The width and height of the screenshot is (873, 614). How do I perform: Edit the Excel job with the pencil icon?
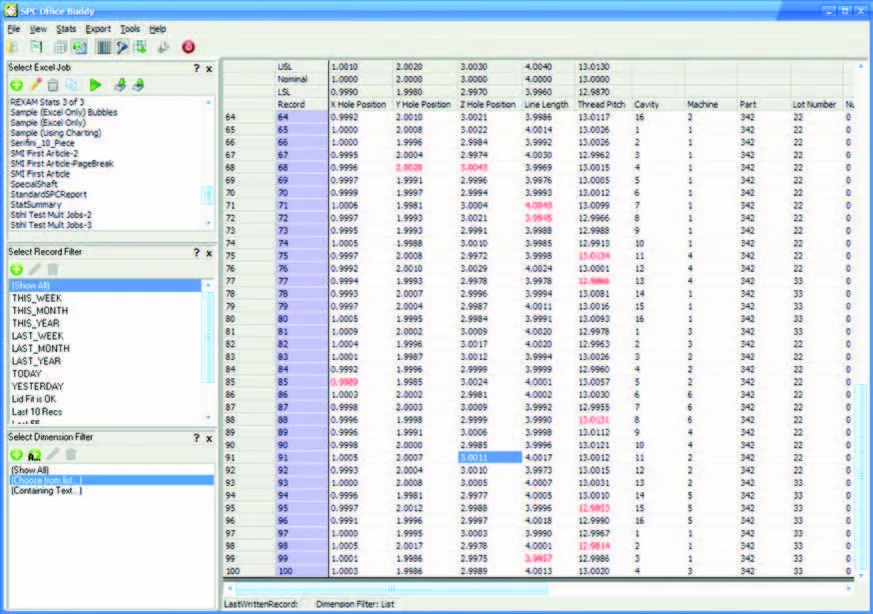click(36, 85)
